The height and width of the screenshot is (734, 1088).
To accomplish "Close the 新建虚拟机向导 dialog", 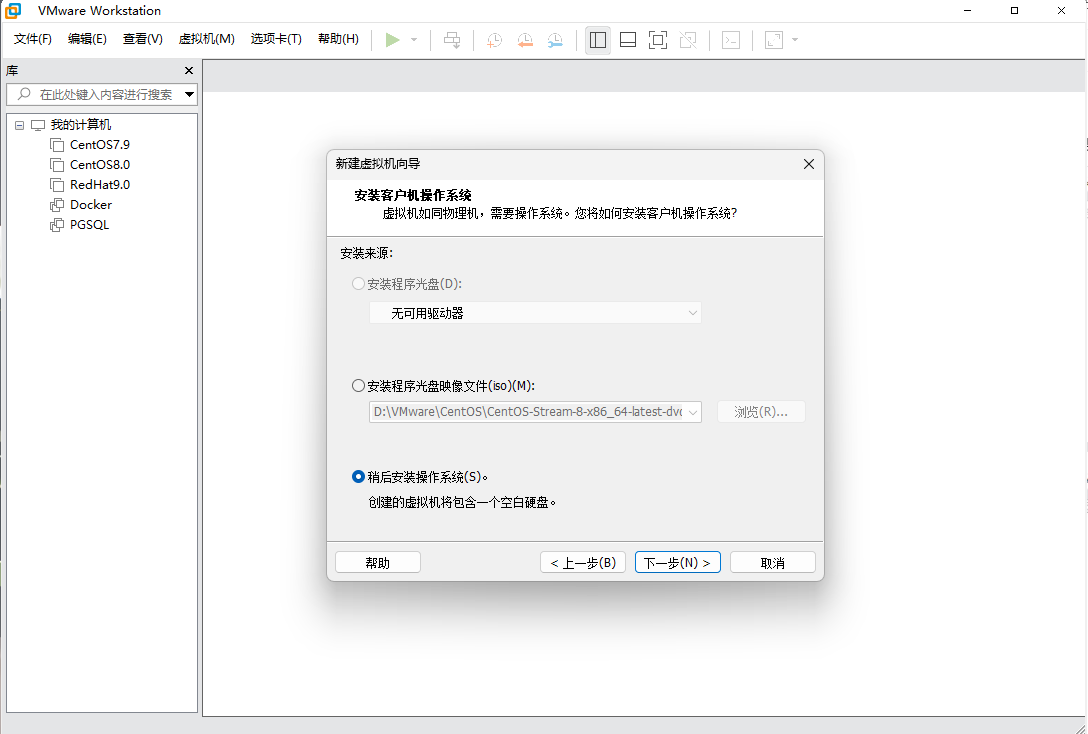I will click(x=809, y=164).
